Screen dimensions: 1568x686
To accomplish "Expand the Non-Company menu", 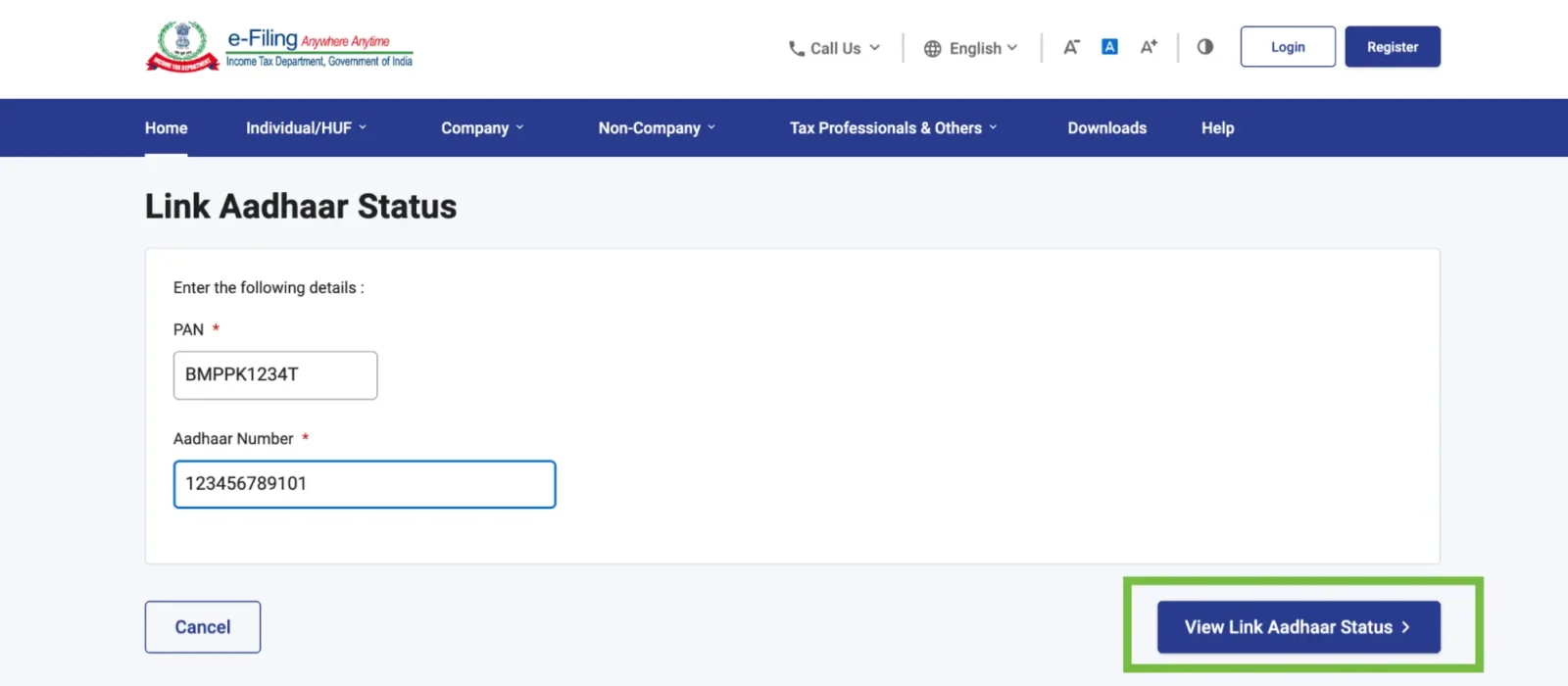I will [658, 127].
